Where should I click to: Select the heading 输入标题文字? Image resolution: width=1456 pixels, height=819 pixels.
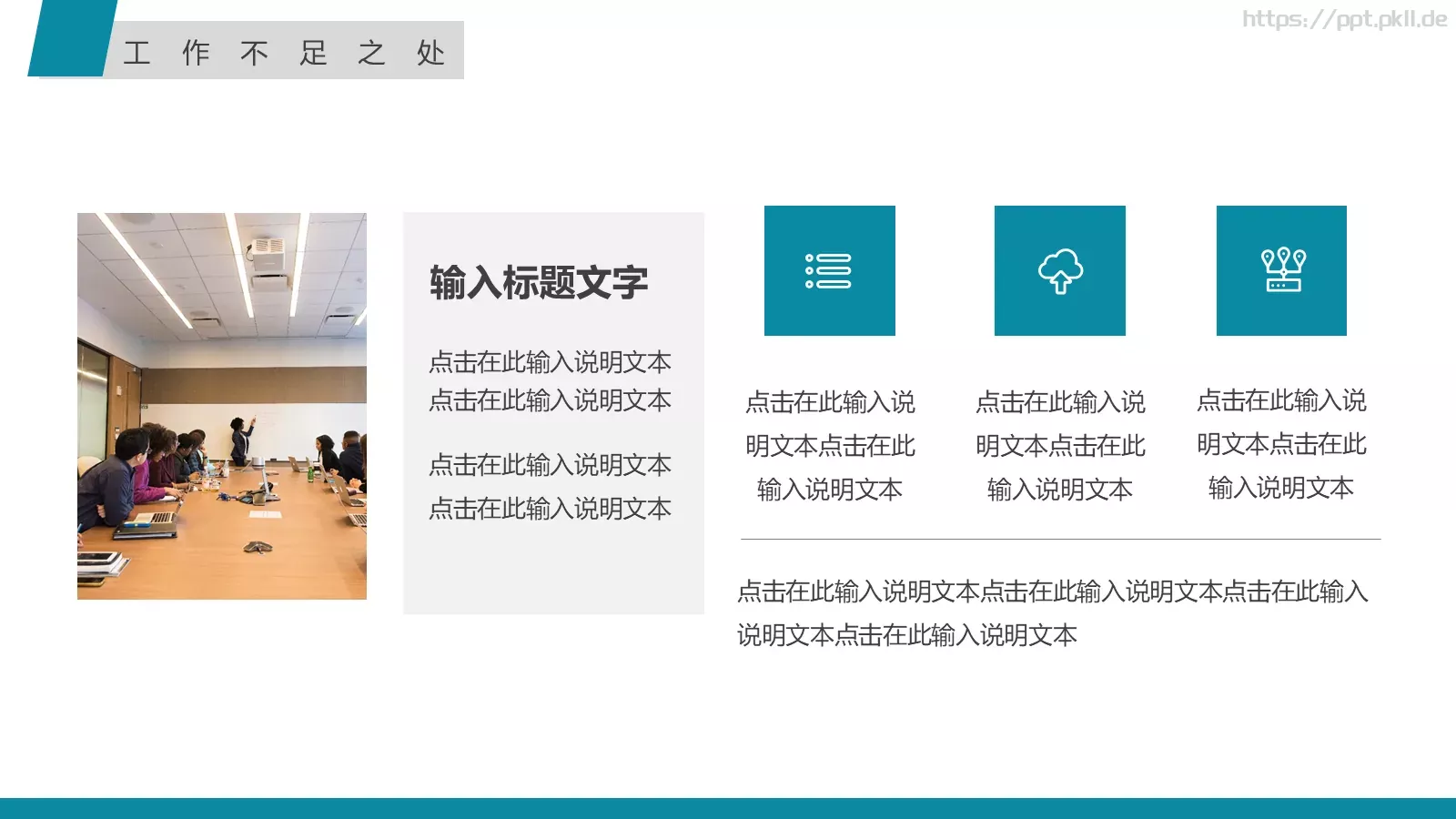point(539,282)
